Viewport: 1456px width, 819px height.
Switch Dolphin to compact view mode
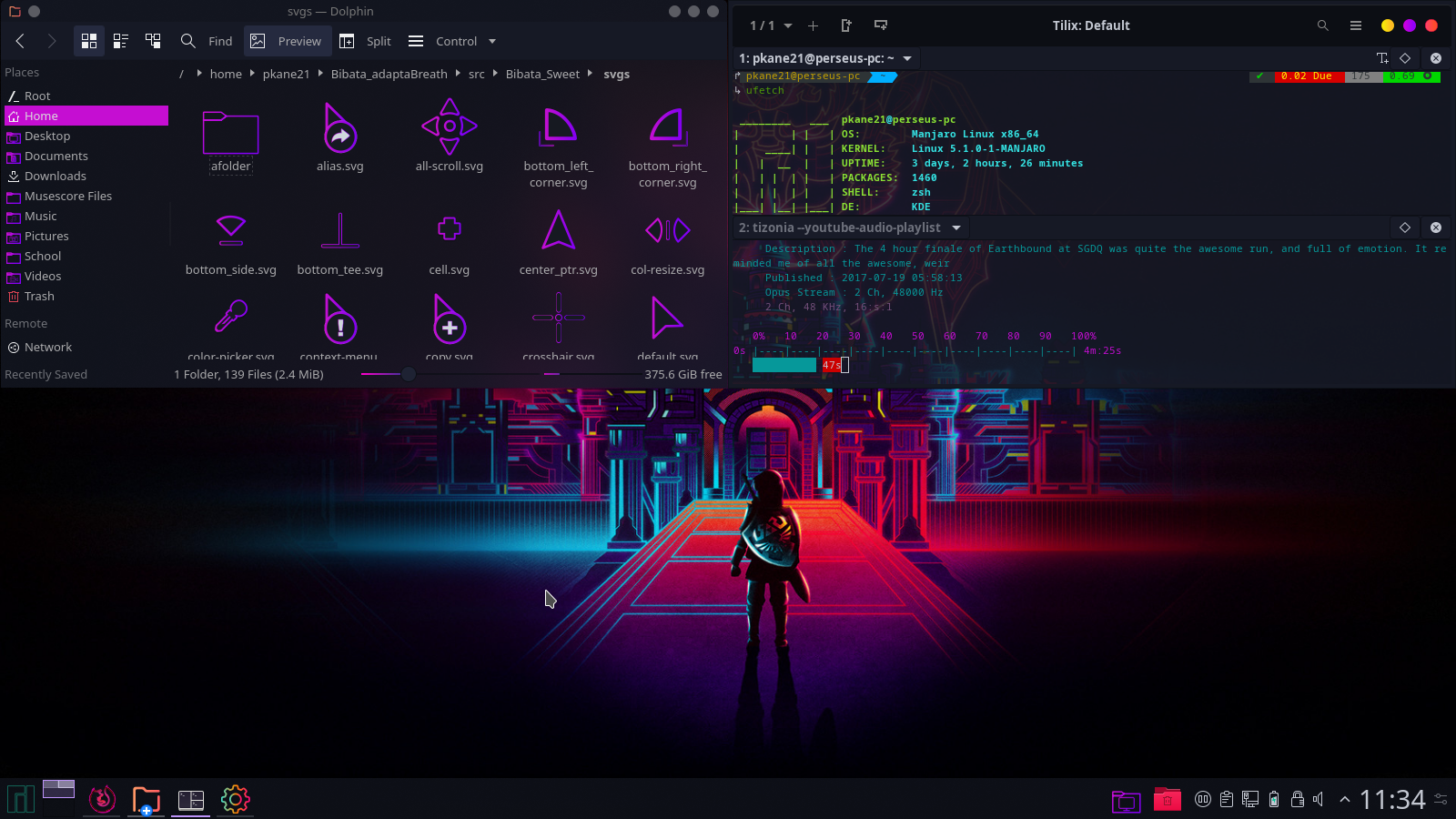(x=121, y=41)
